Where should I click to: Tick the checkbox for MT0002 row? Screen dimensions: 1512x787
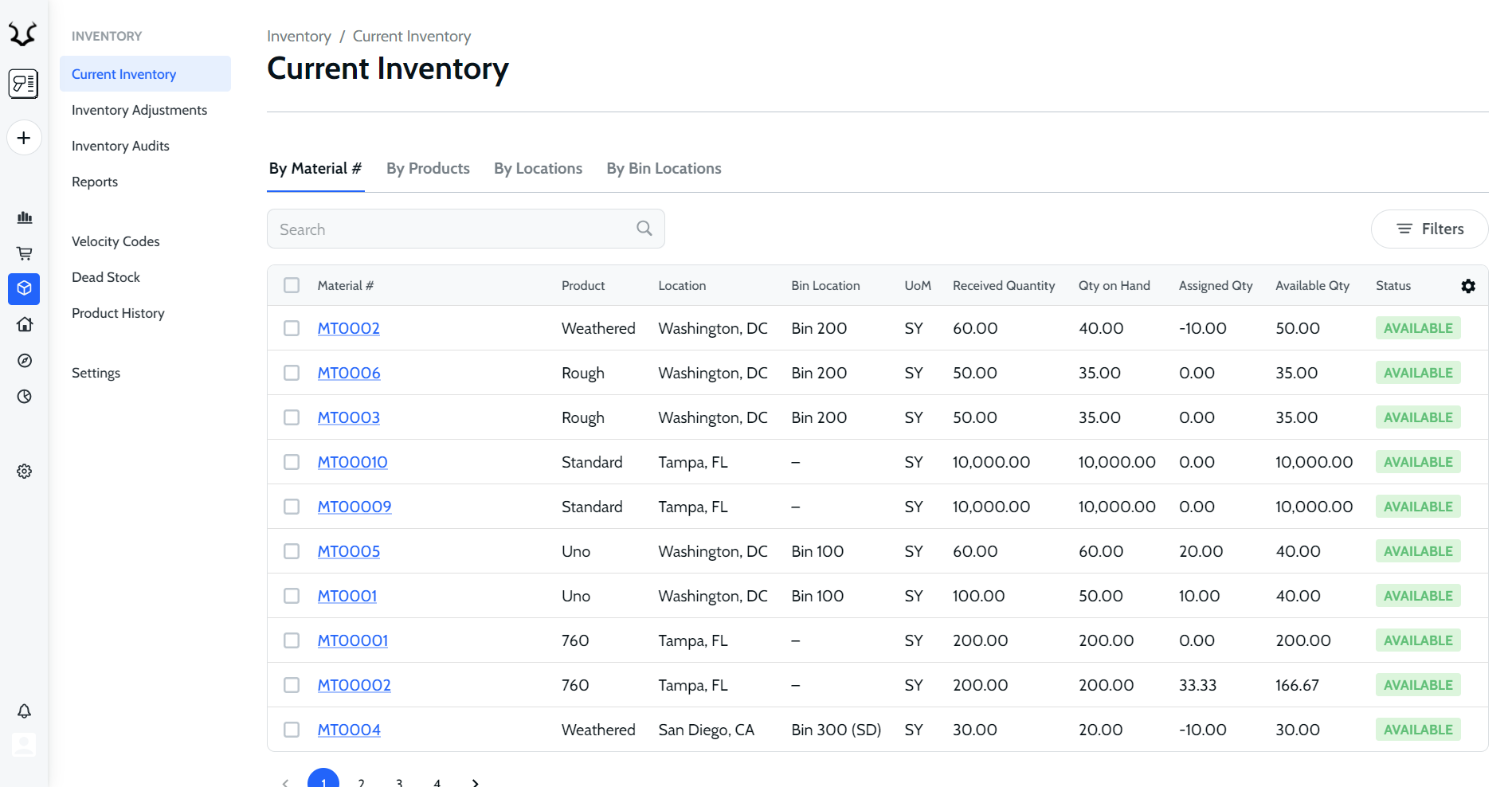tap(292, 328)
